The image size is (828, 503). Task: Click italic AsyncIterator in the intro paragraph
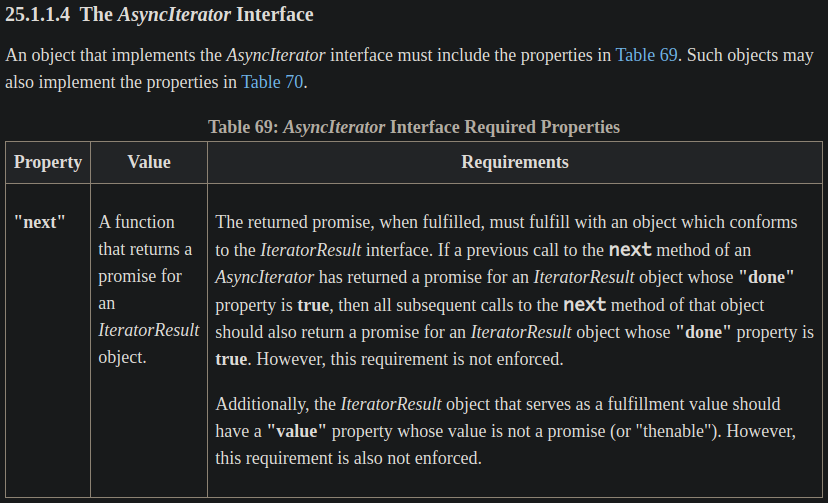click(276, 55)
